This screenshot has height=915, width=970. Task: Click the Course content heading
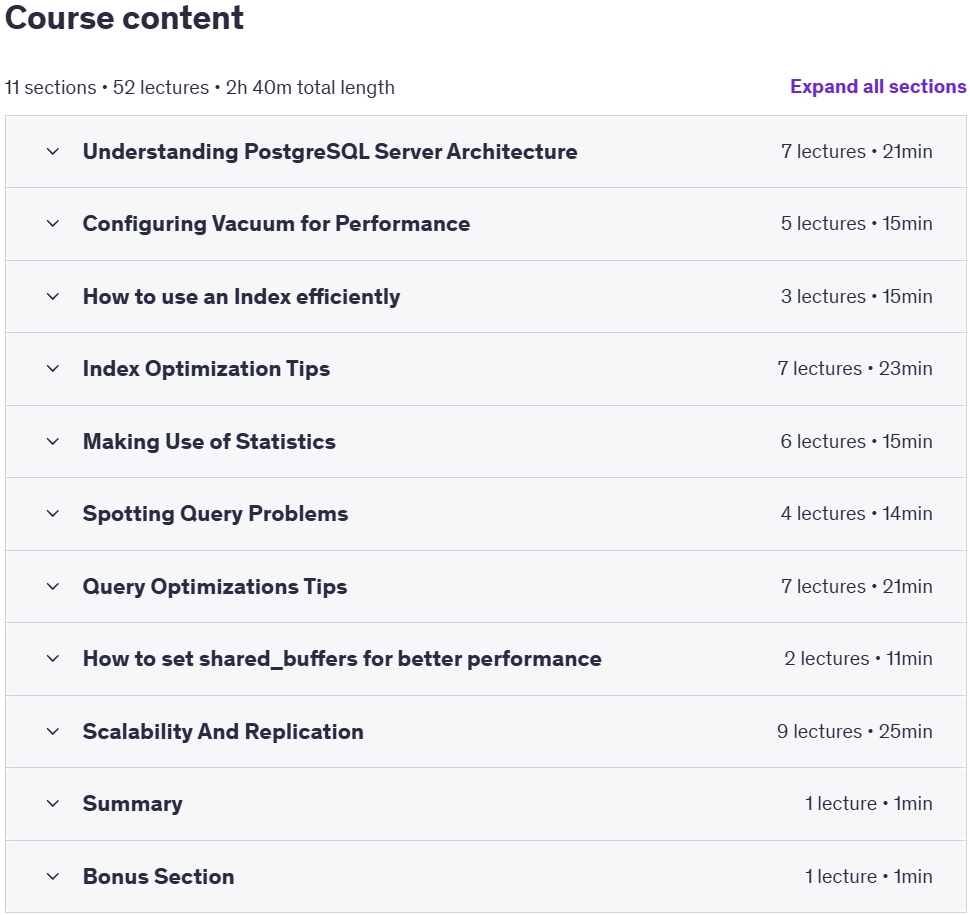(124, 18)
